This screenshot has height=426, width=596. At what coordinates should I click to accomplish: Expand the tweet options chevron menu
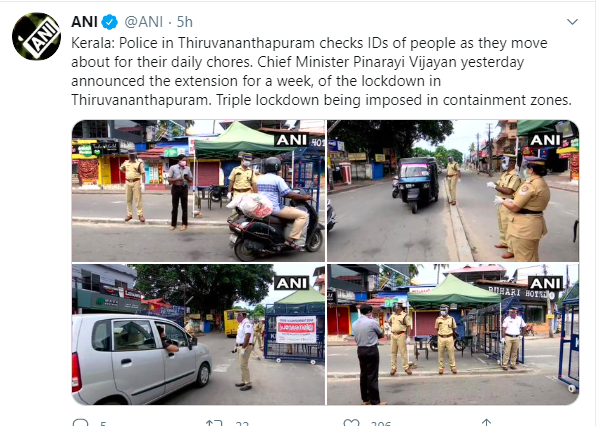572,22
